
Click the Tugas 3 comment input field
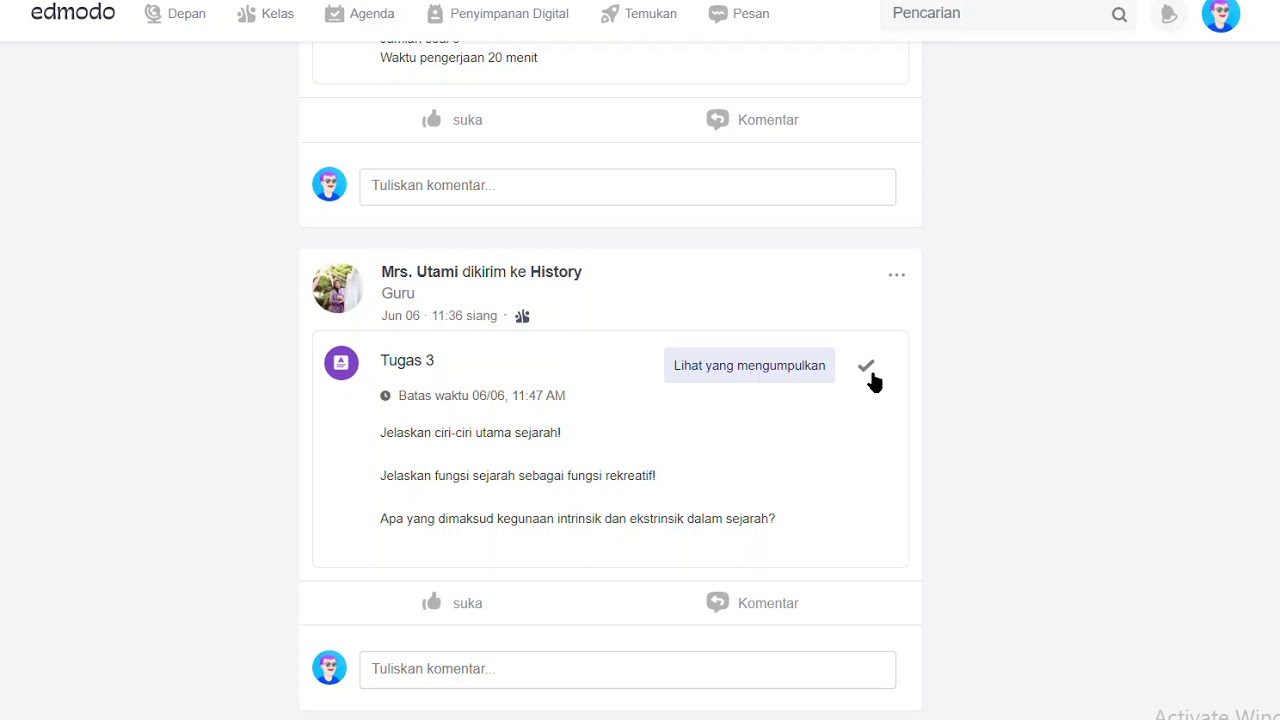tap(628, 670)
